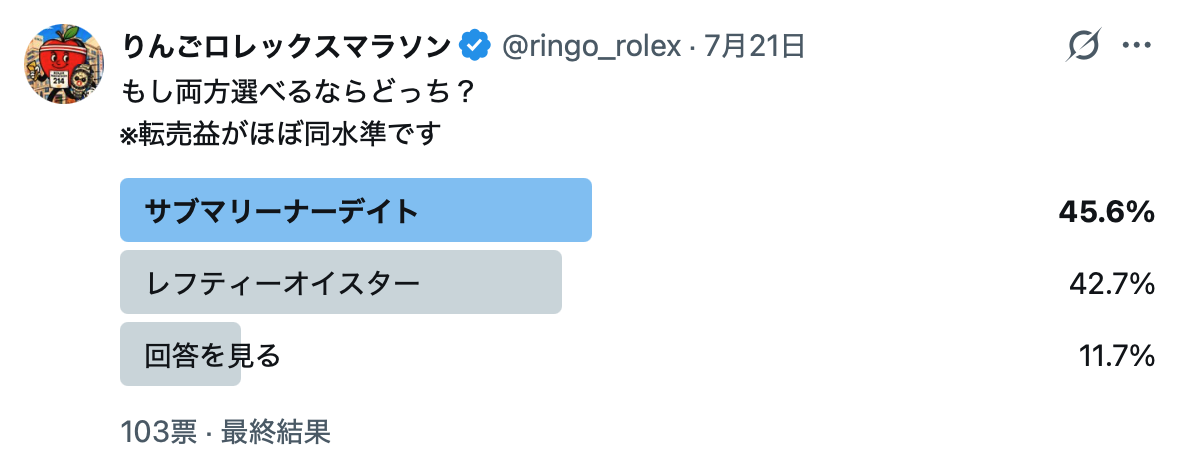
Task: Click the 42.7% result percentage
Action: 1112,284
